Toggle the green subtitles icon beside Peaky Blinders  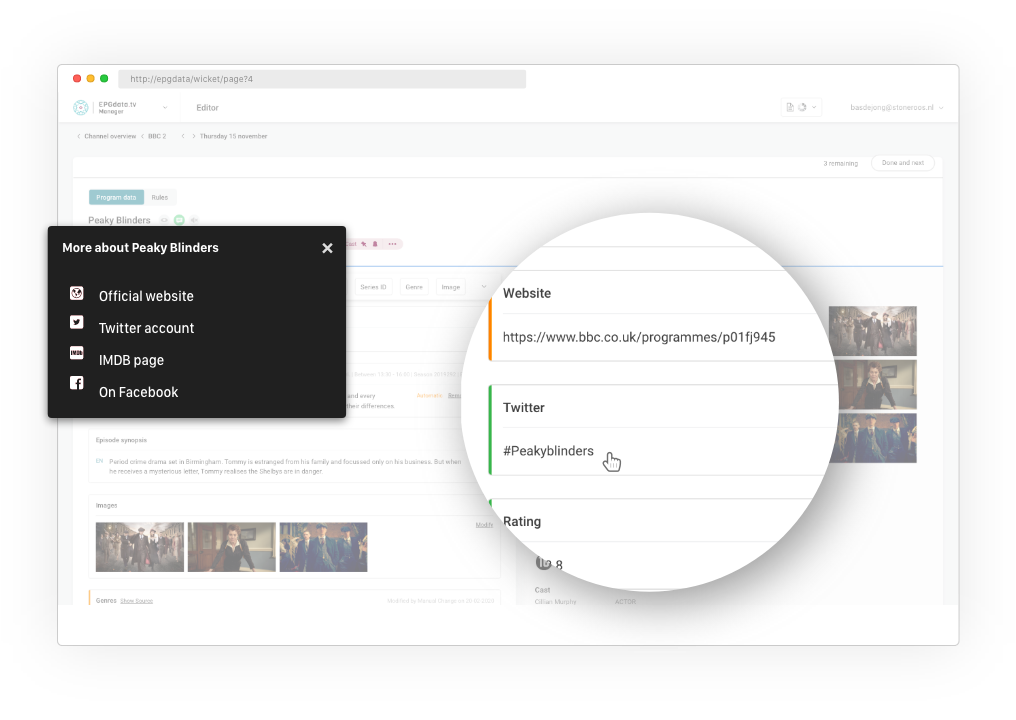(x=179, y=220)
